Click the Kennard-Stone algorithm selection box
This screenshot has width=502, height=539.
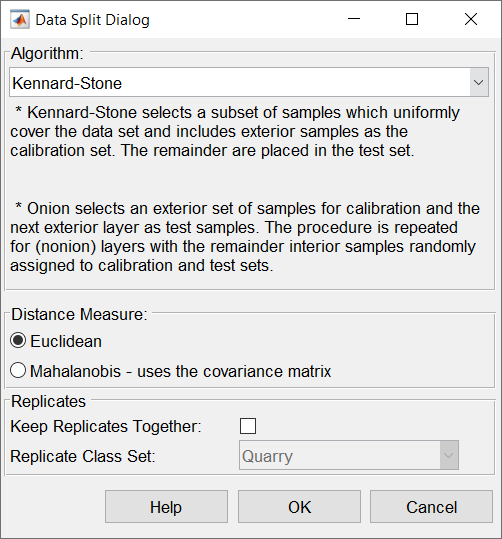tap(249, 82)
